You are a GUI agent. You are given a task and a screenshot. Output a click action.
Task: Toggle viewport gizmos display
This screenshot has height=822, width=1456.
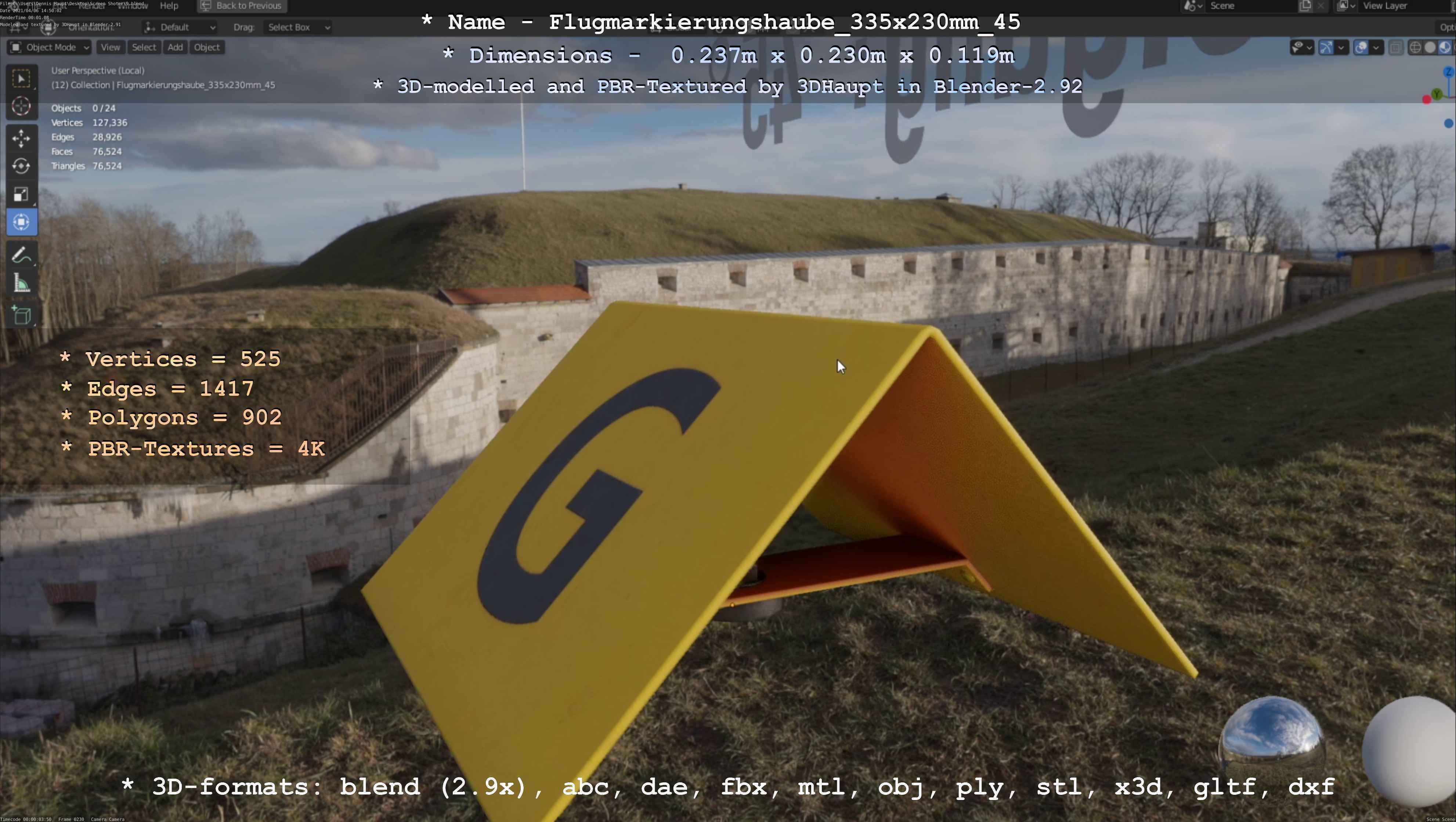1326,47
